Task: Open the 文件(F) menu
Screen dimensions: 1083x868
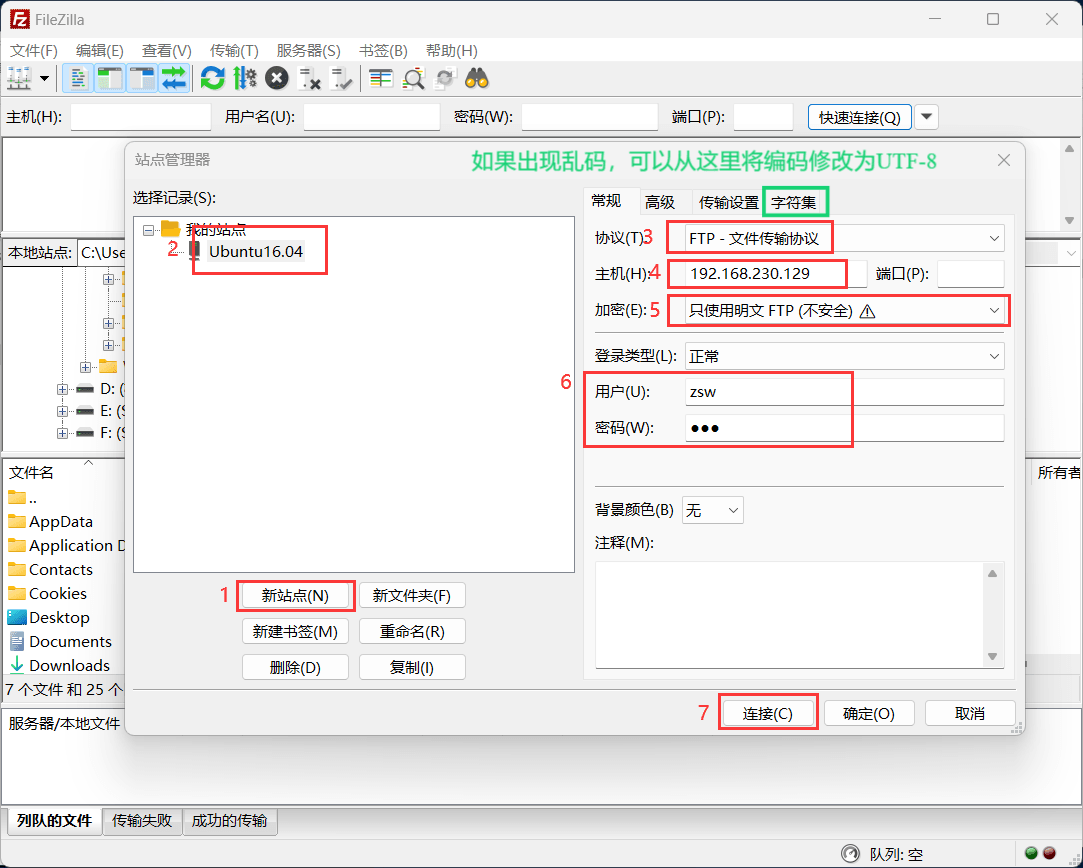Action: [x=34, y=50]
